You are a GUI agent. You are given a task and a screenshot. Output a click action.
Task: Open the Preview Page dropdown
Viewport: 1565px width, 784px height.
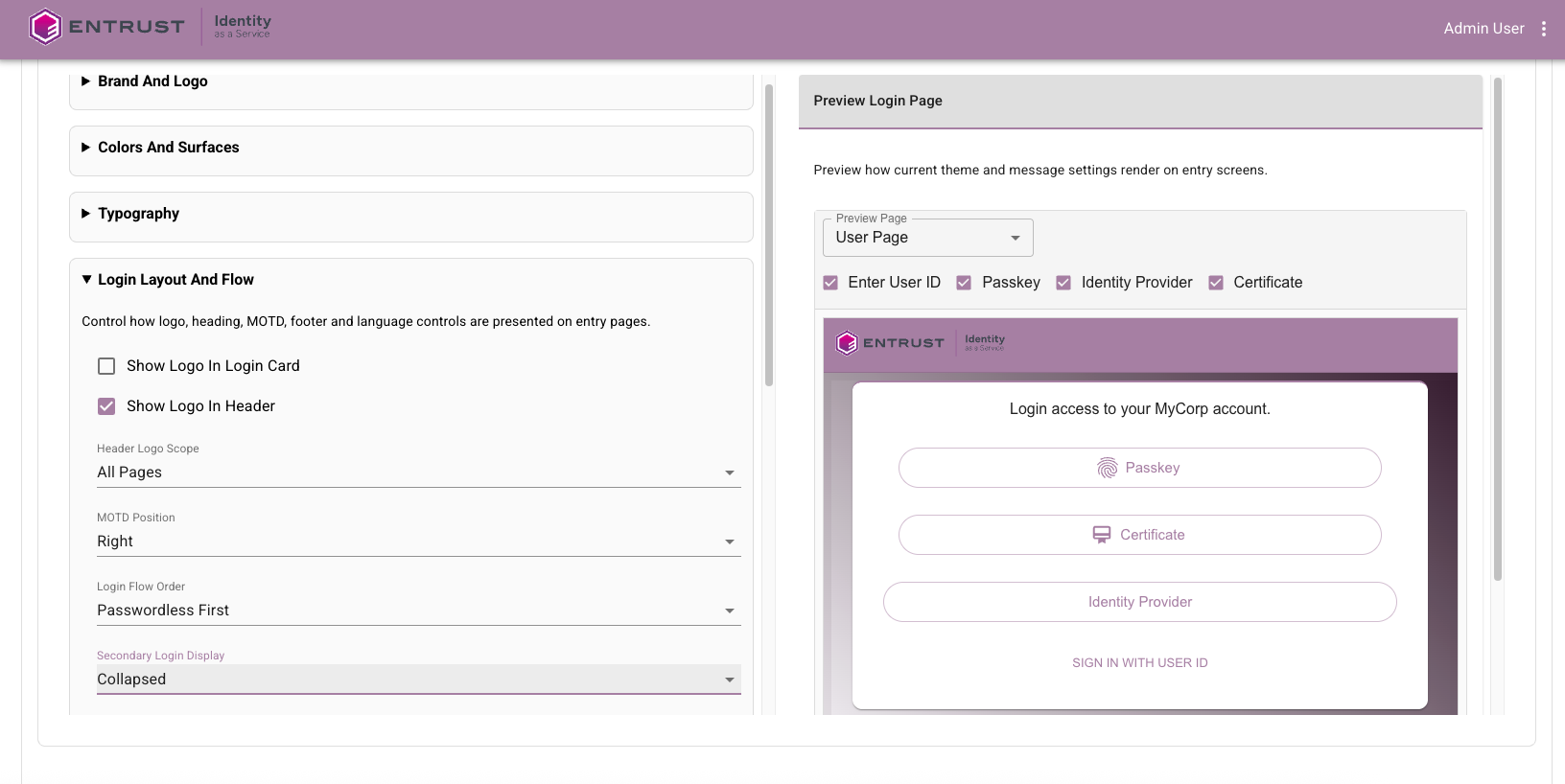pos(927,238)
